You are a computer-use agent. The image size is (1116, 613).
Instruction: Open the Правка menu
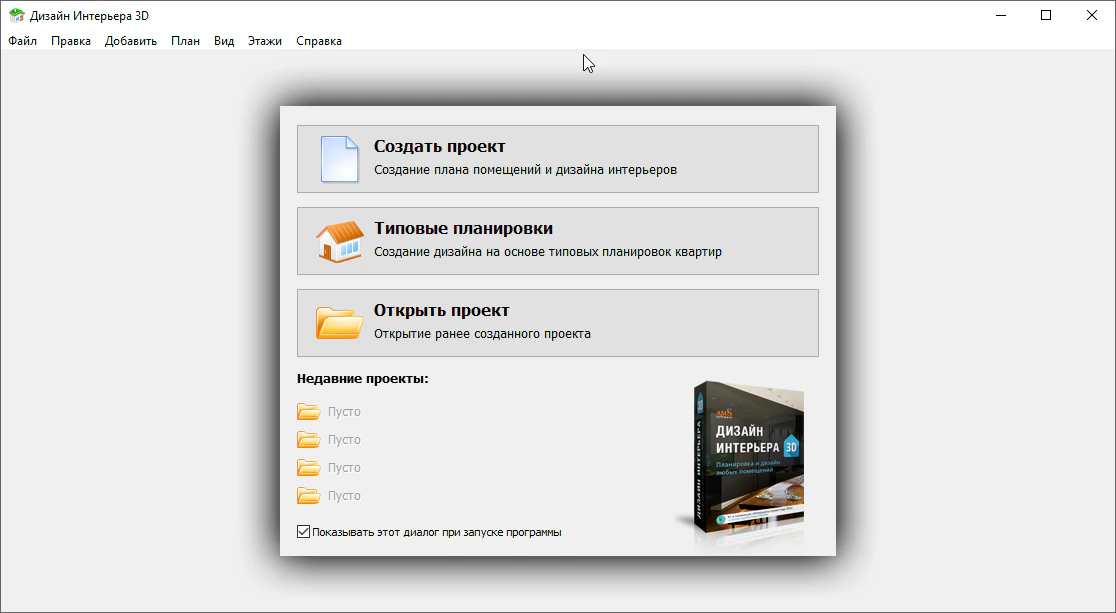71,41
